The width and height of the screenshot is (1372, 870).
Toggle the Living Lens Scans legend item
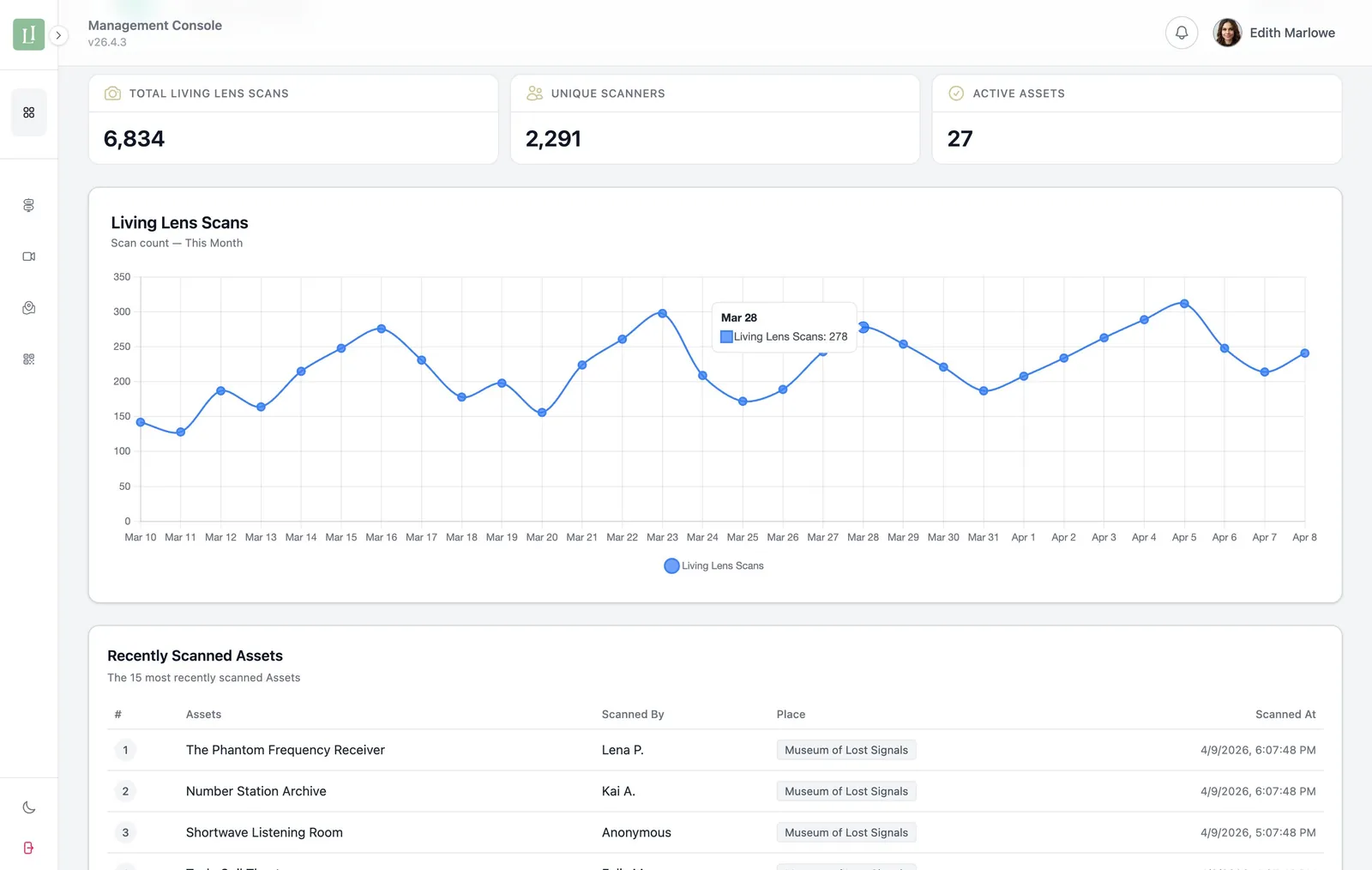click(713, 565)
